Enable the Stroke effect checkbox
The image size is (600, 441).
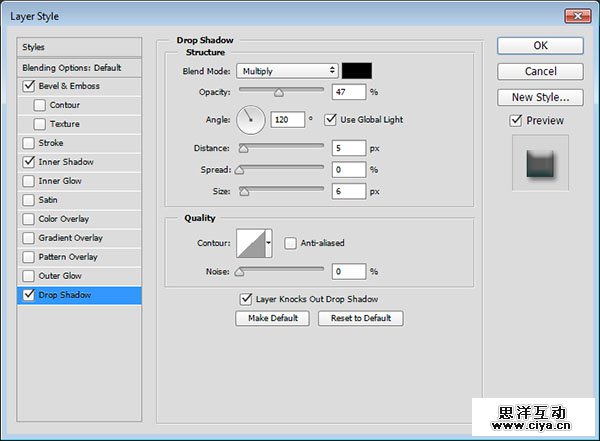coord(27,143)
